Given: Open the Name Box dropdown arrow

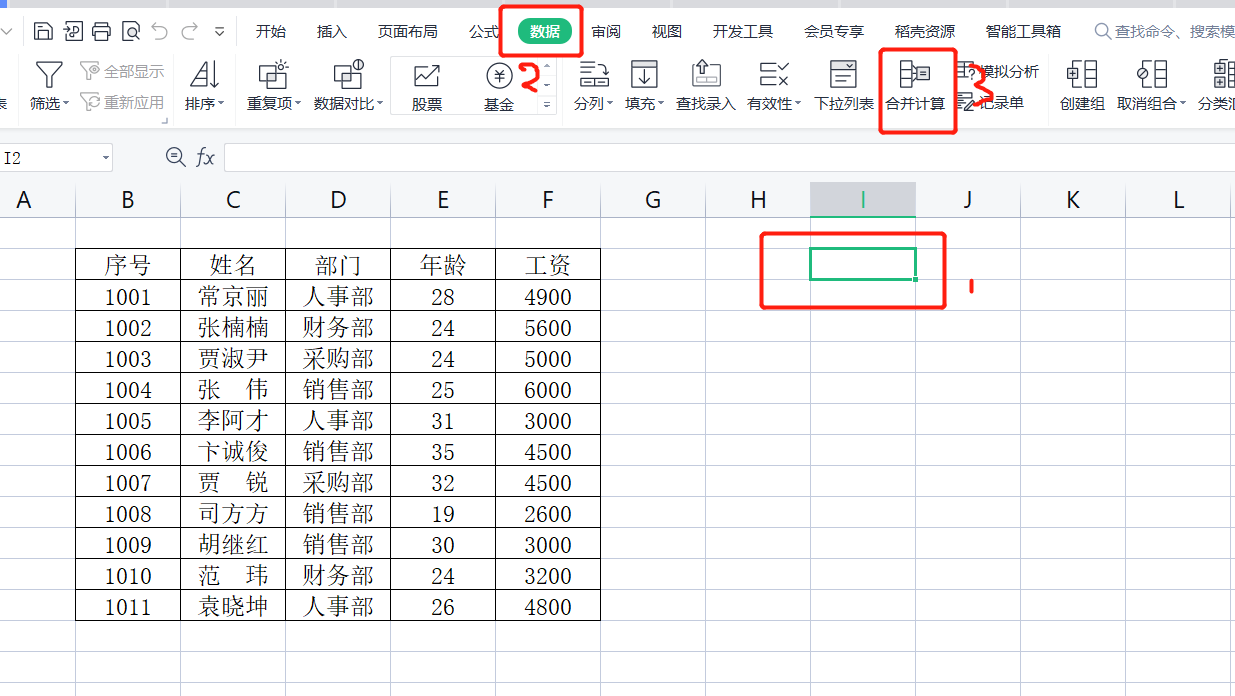Looking at the screenshot, I should click(x=105, y=158).
